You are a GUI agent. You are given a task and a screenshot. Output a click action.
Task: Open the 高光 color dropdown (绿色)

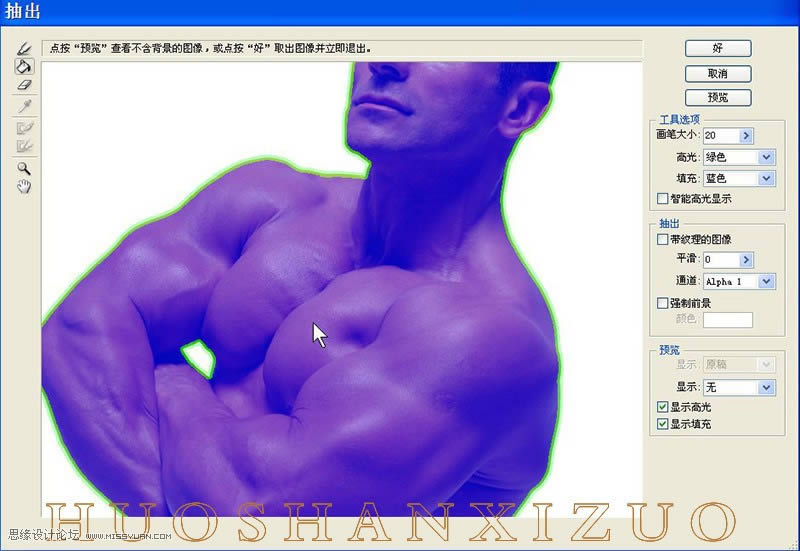tap(766, 157)
